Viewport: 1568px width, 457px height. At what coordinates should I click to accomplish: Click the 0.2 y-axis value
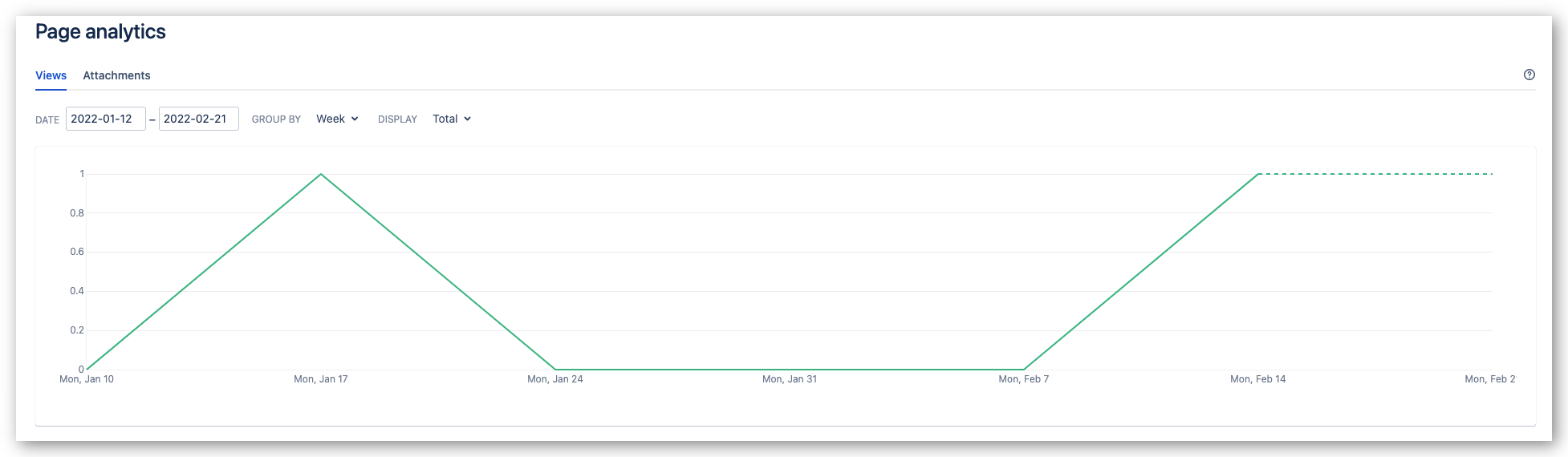point(77,330)
